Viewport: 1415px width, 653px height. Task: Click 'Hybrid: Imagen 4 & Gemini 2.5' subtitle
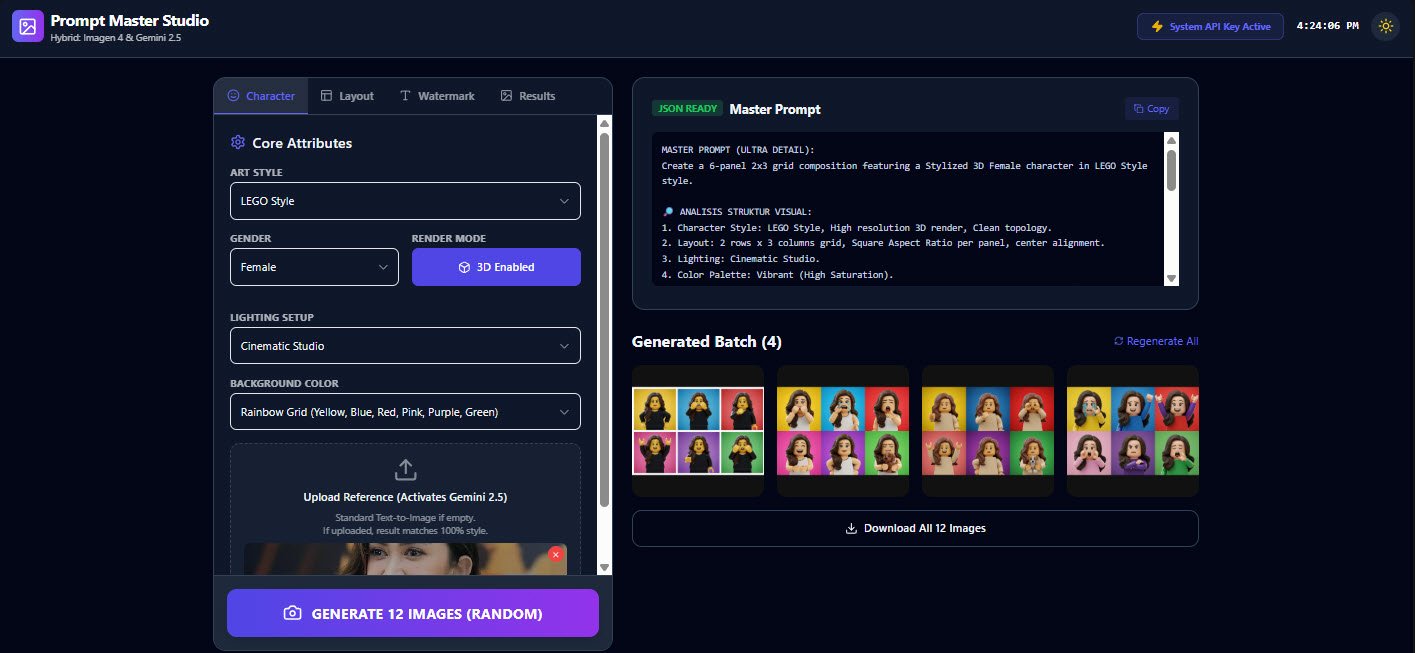point(116,38)
